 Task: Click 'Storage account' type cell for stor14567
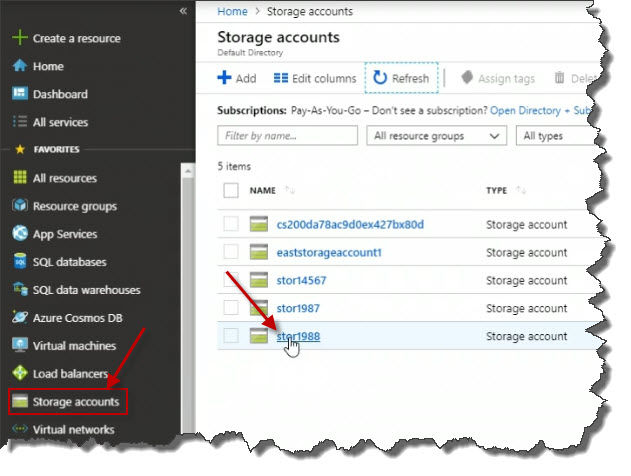click(526, 280)
